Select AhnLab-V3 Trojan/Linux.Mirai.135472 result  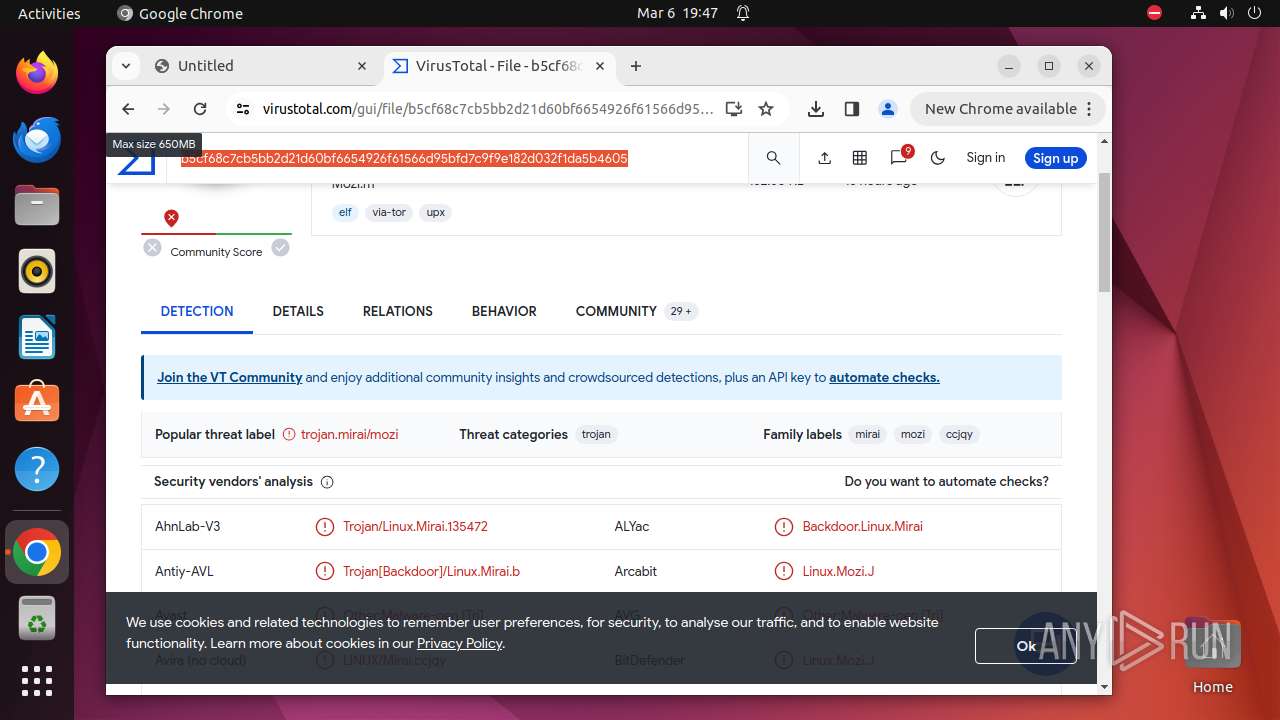(x=415, y=526)
